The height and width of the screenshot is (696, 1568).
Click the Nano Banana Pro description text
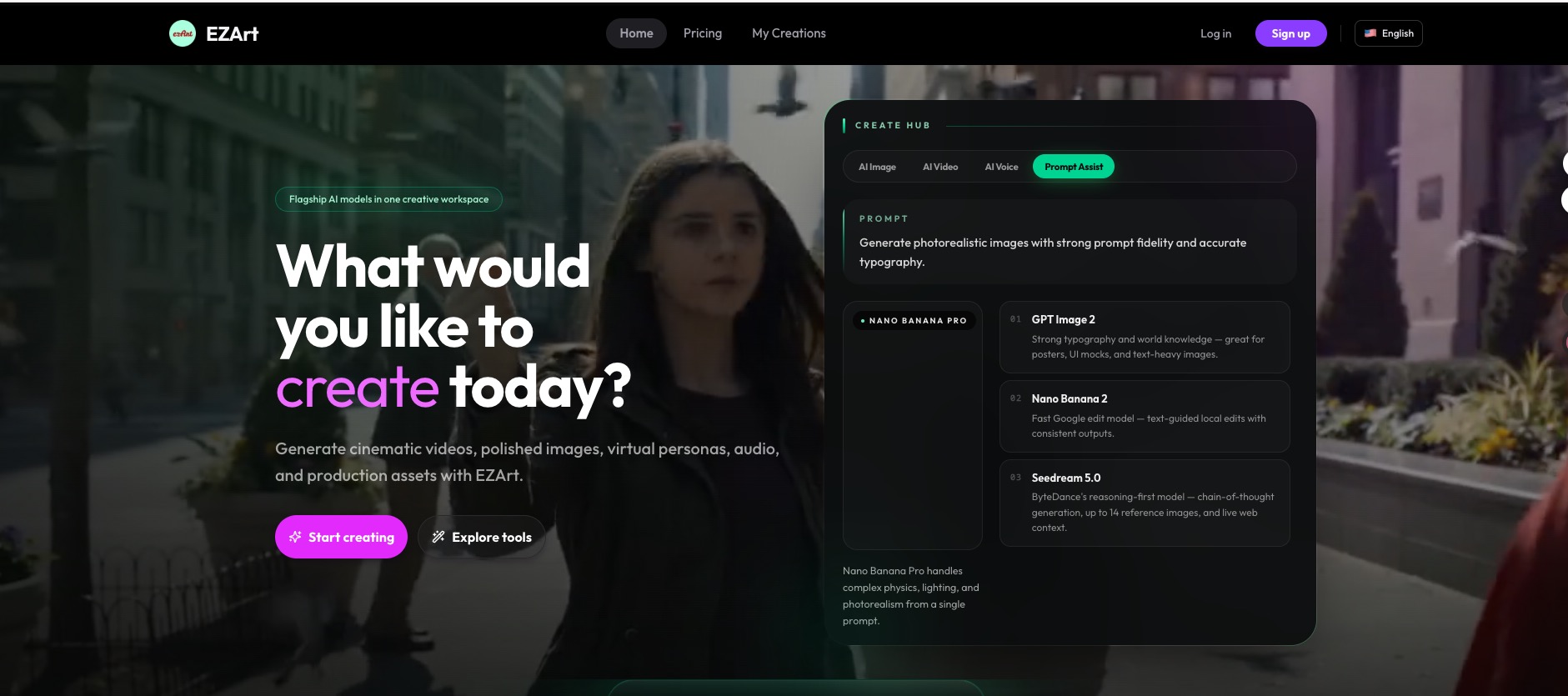(911, 596)
